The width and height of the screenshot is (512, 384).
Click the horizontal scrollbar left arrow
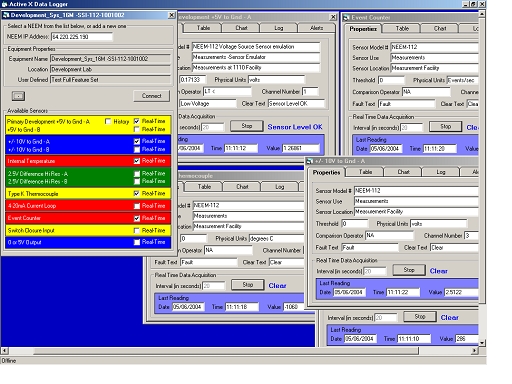click(x=4, y=351)
